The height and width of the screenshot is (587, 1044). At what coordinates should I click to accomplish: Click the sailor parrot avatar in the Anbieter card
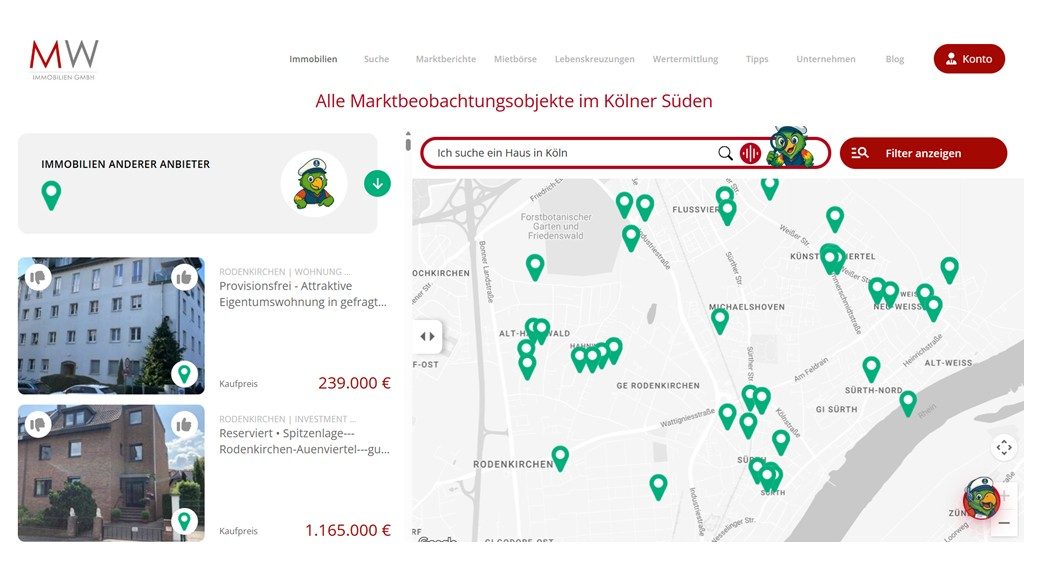click(x=314, y=184)
